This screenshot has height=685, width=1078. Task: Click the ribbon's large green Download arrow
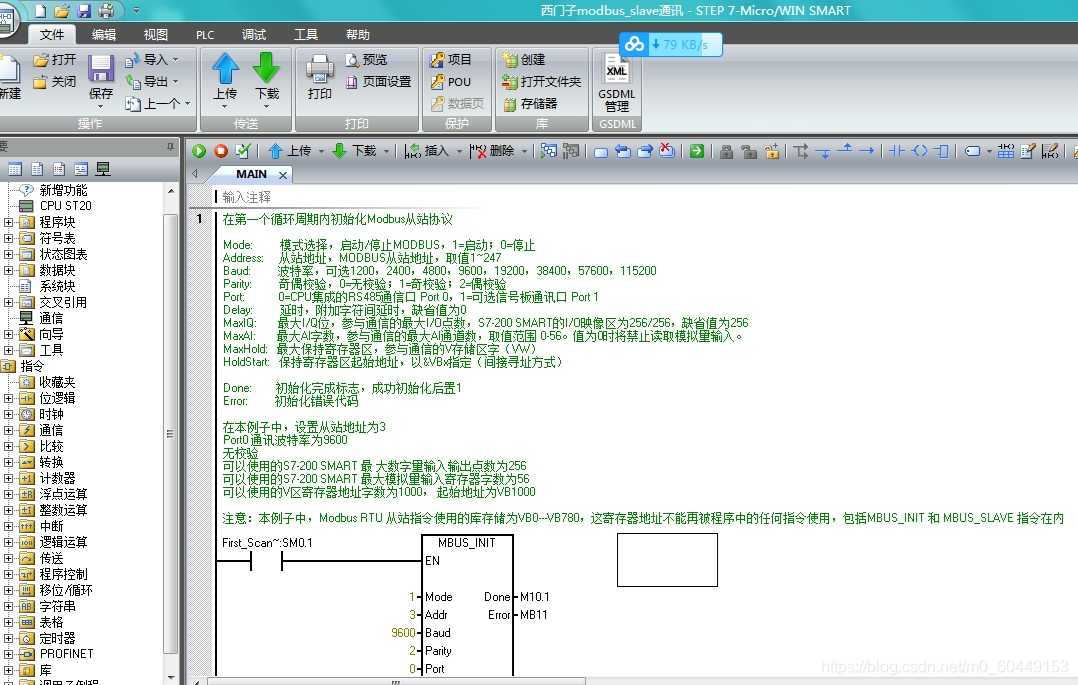(x=266, y=69)
